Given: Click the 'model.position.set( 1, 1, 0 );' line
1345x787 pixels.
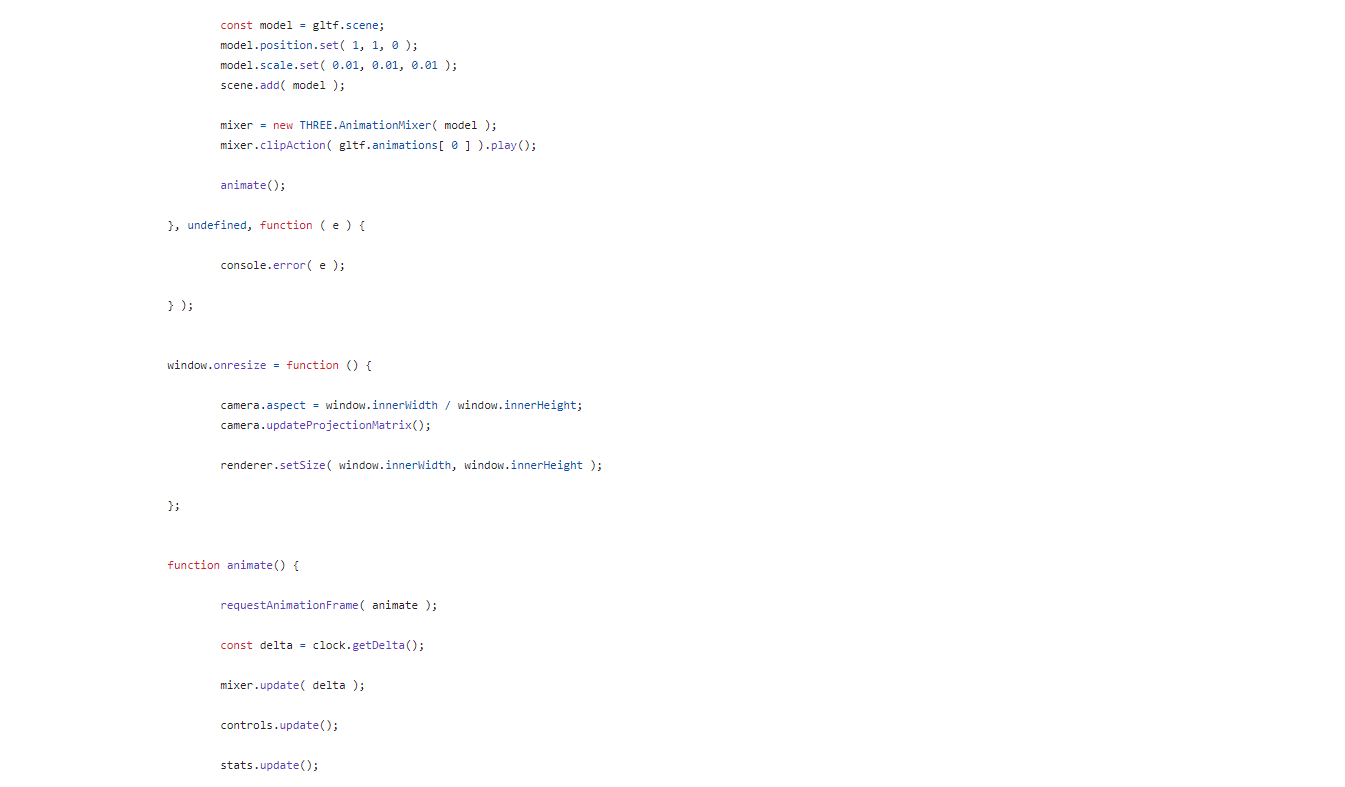Looking at the screenshot, I should pos(319,45).
